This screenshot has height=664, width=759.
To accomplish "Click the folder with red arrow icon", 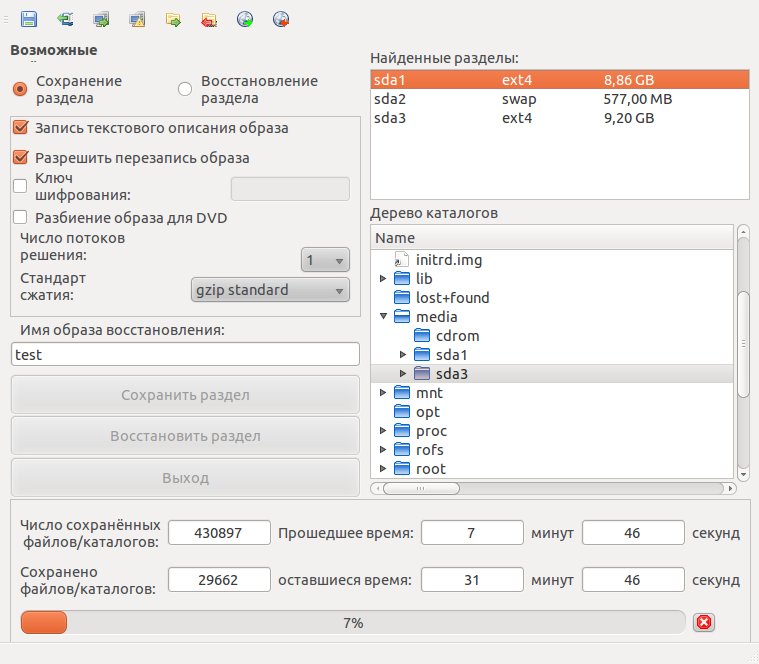I will 209,19.
